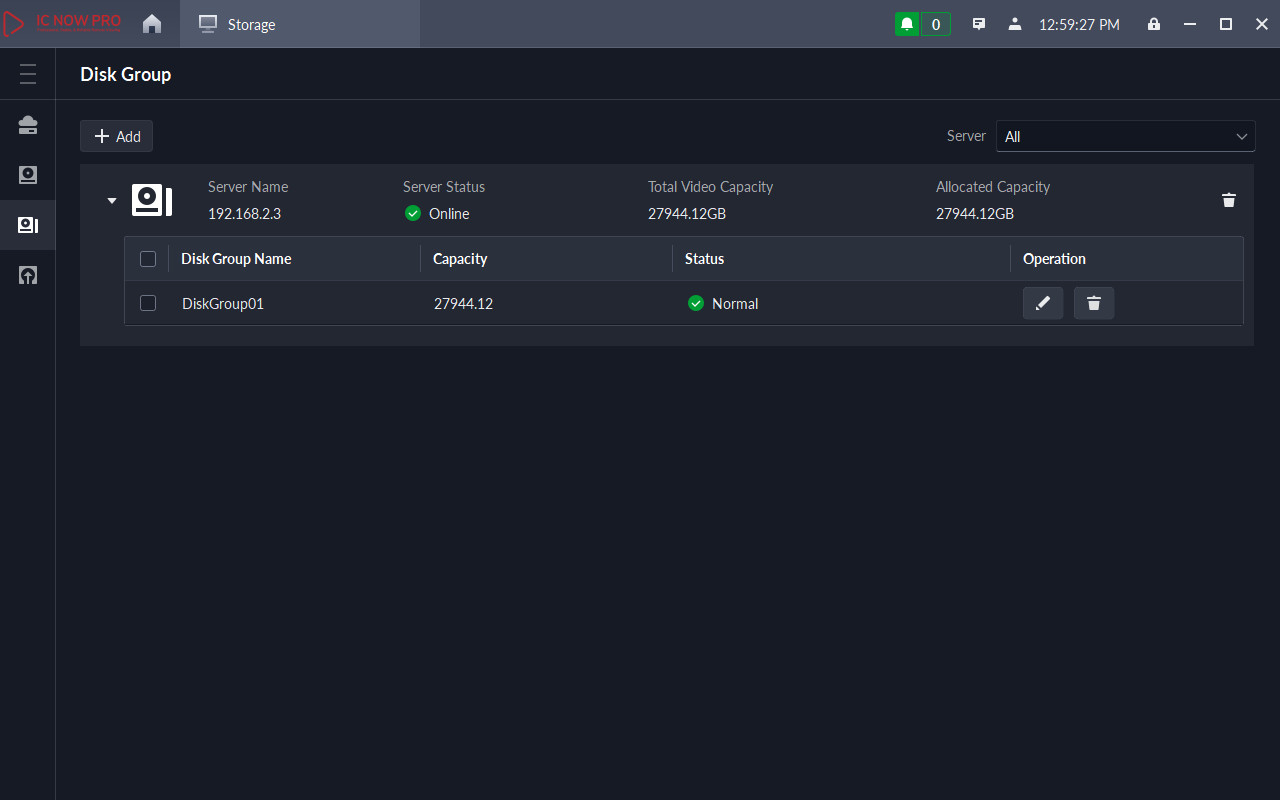Open the backup/upload sidebar icon
This screenshot has height=800, width=1280.
tap(28, 275)
